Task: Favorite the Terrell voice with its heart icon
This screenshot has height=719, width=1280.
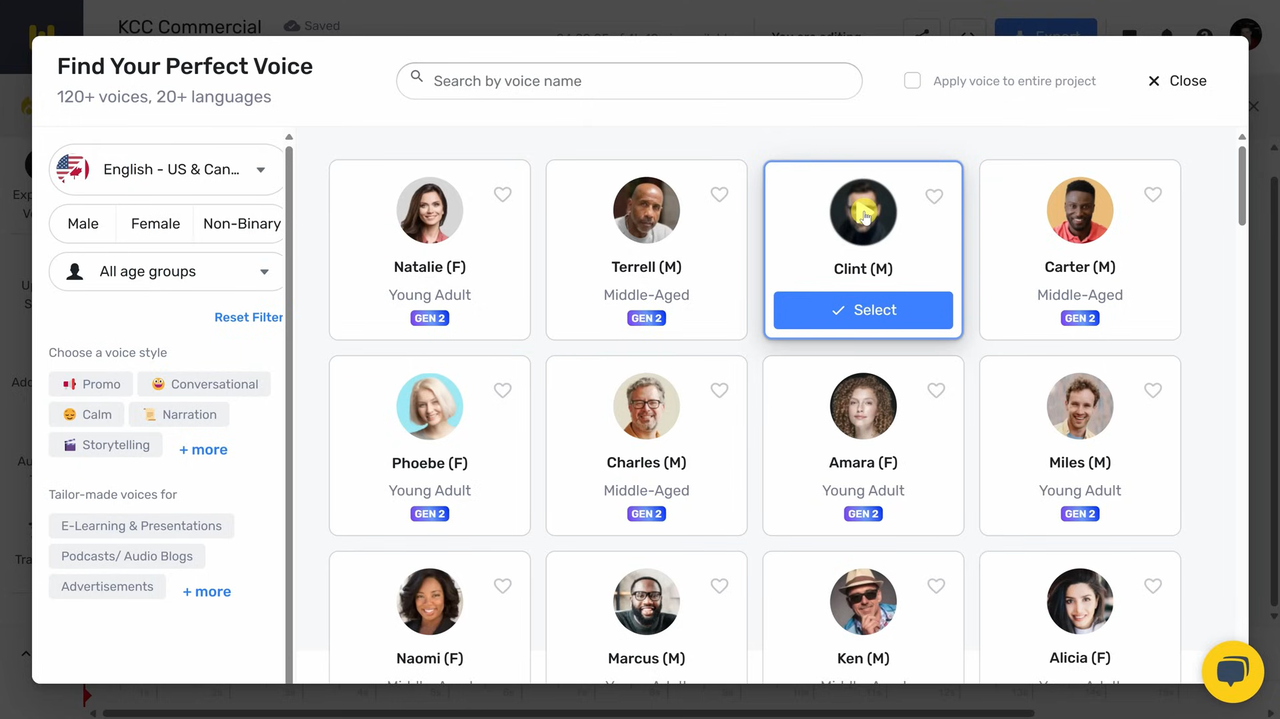Action: point(719,195)
